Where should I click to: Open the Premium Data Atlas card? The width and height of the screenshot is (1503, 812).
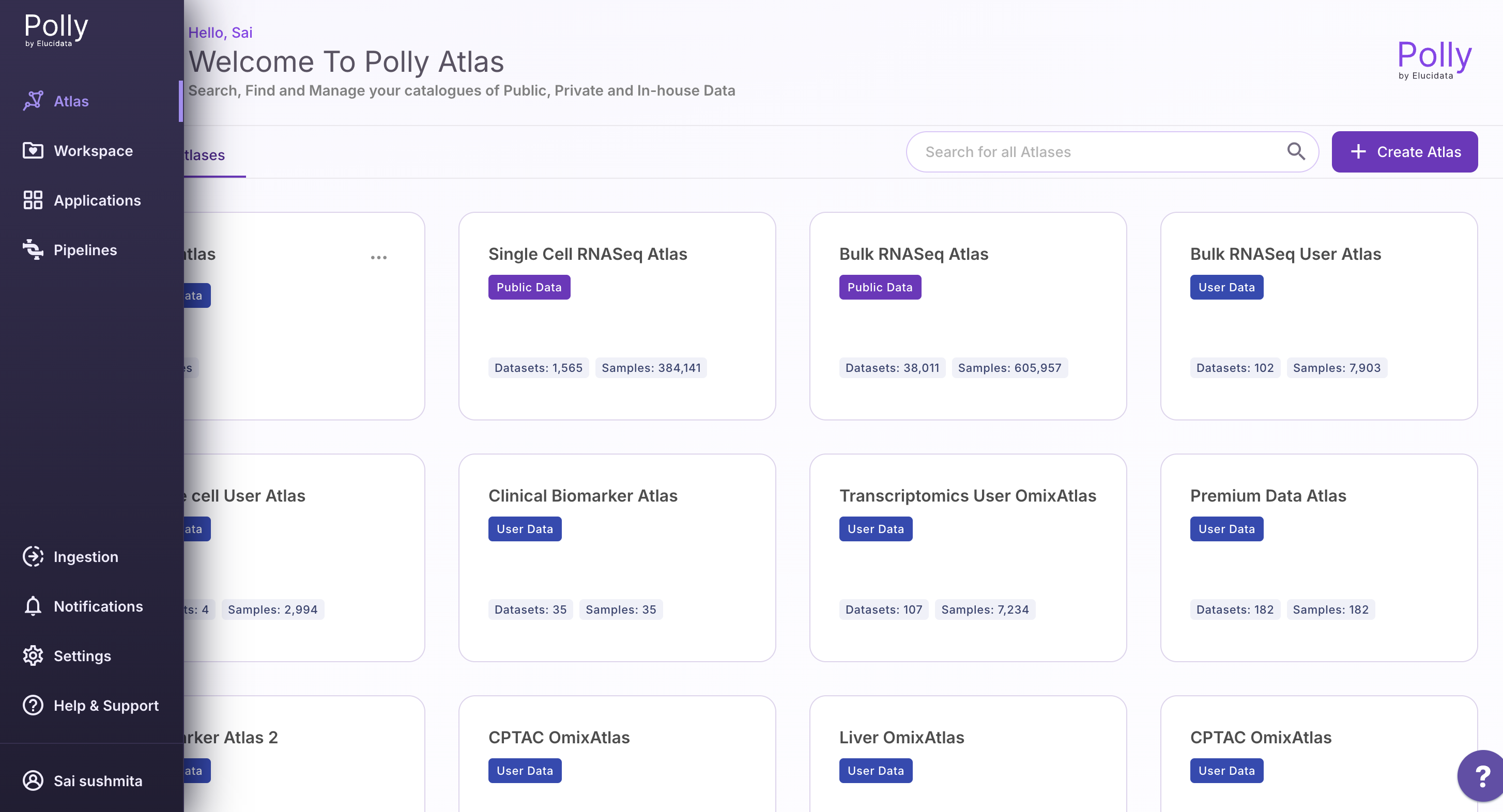click(x=1318, y=557)
